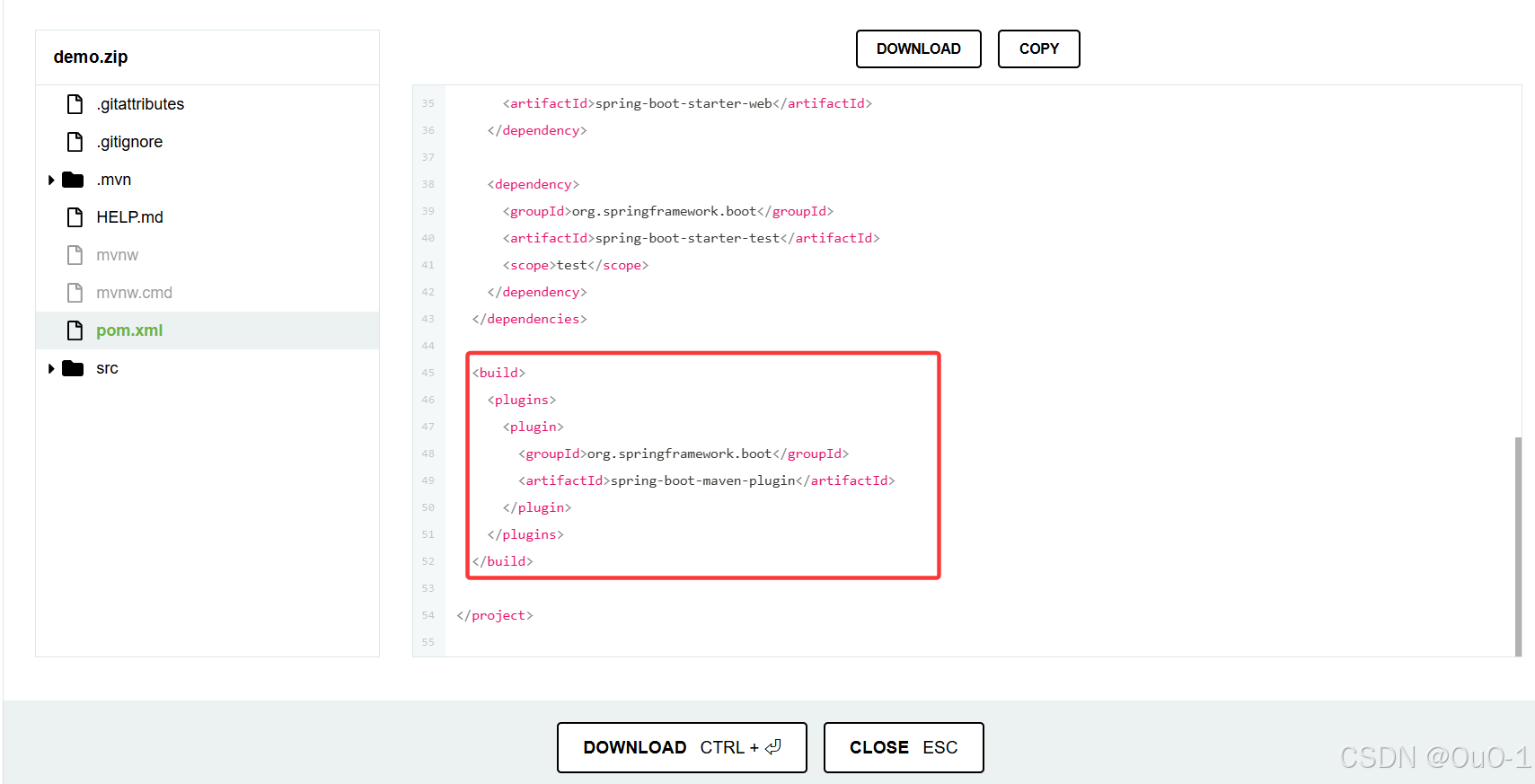Open .gitignore in the file tree
This screenshot has width=1535, height=784.
pos(129,142)
